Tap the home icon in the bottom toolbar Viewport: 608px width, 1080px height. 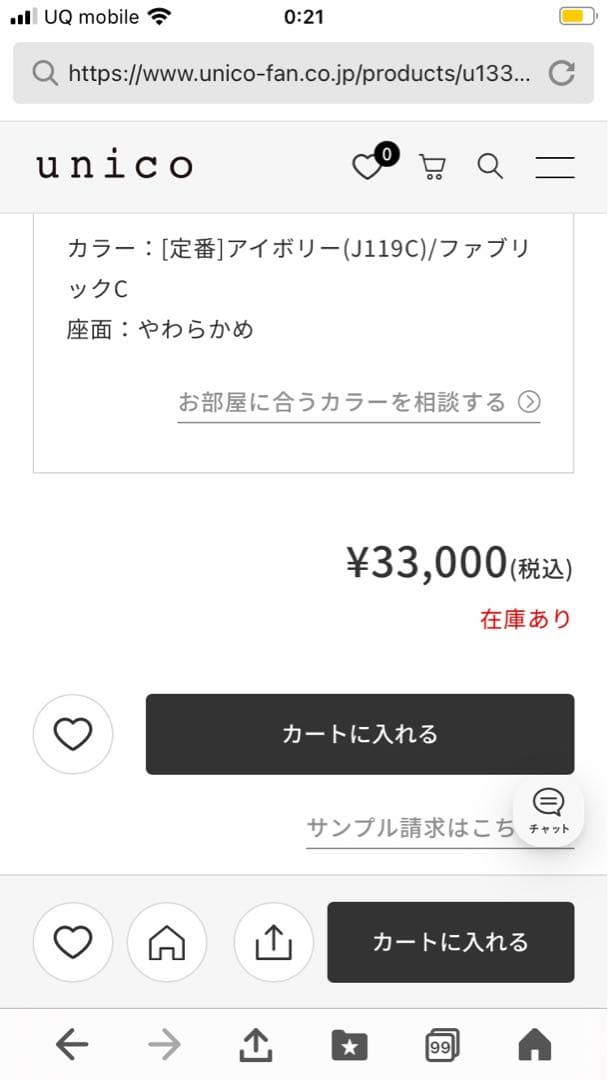tap(167, 942)
